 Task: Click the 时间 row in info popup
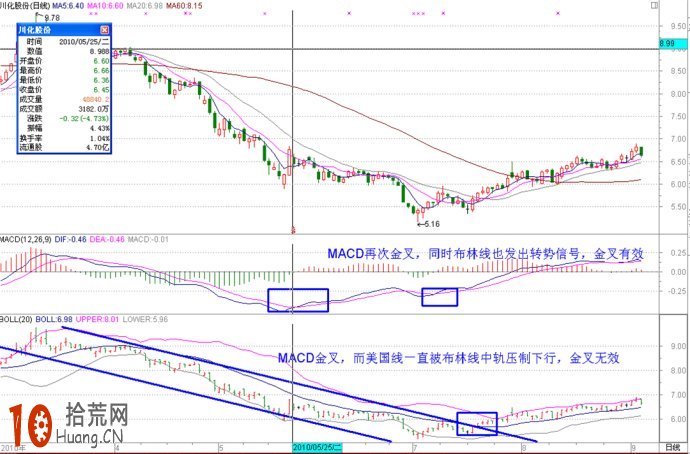coord(64,42)
